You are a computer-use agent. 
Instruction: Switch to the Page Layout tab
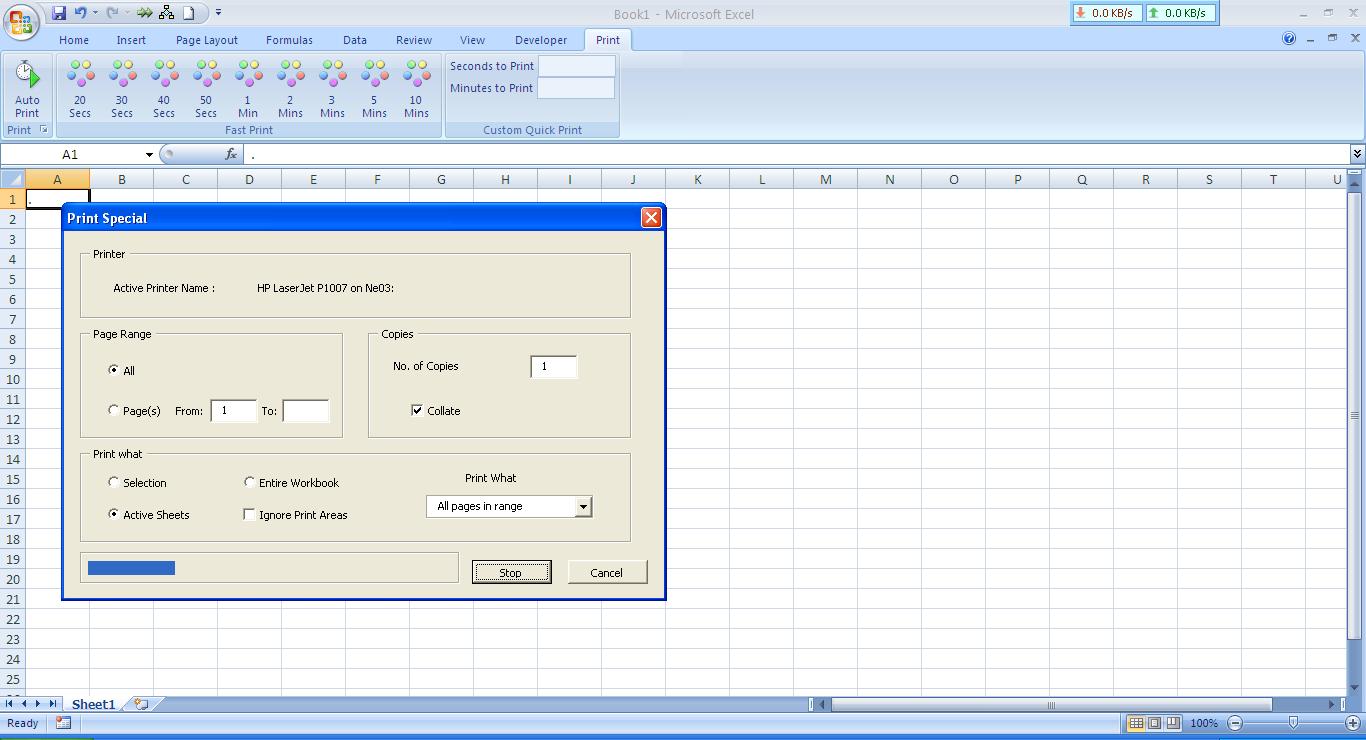pyautogui.click(x=207, y=40)
